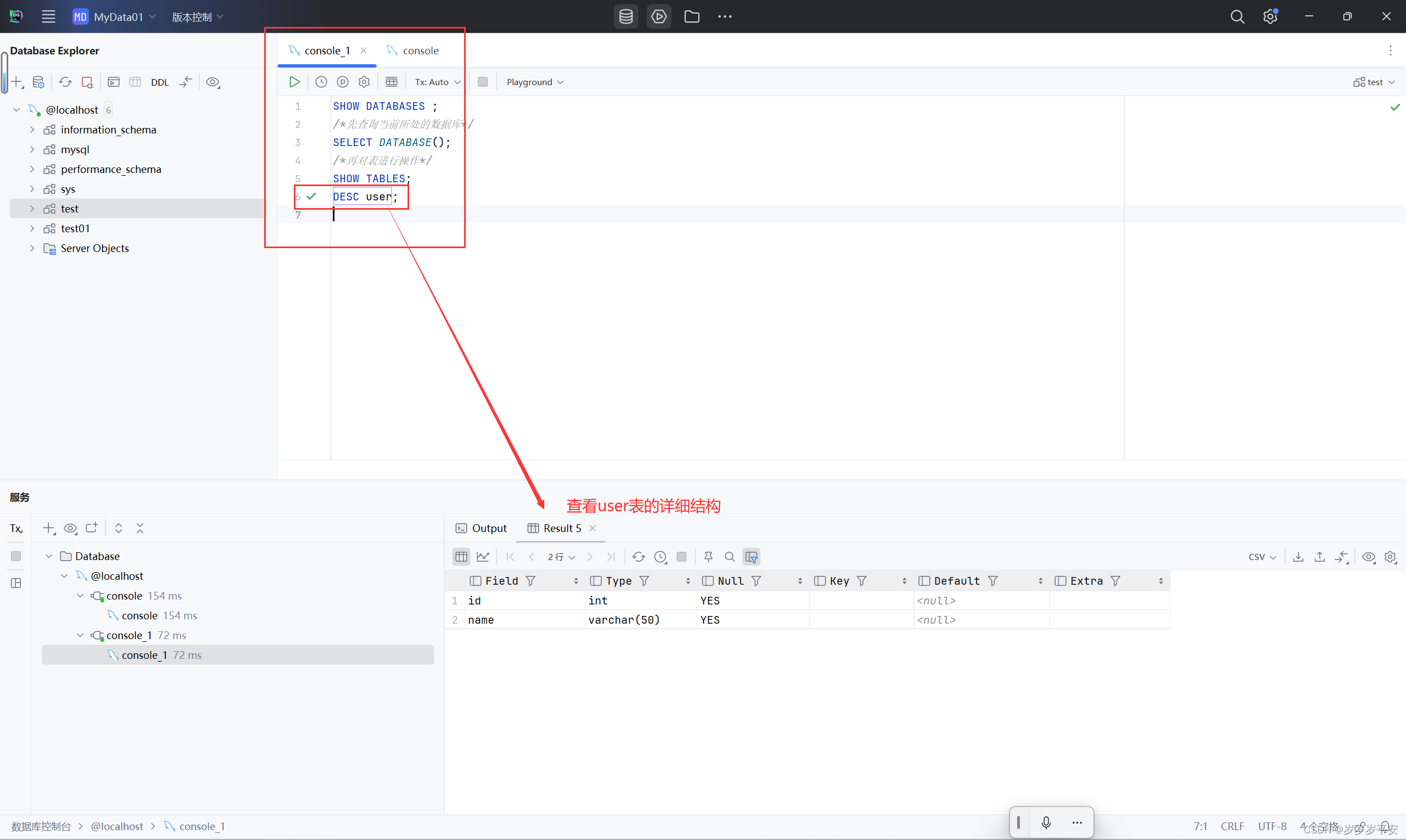The width and height of the screenshot is (1406, 840).
Task: Pin the Result 5 results tab
Action: [x=708, y=557]
